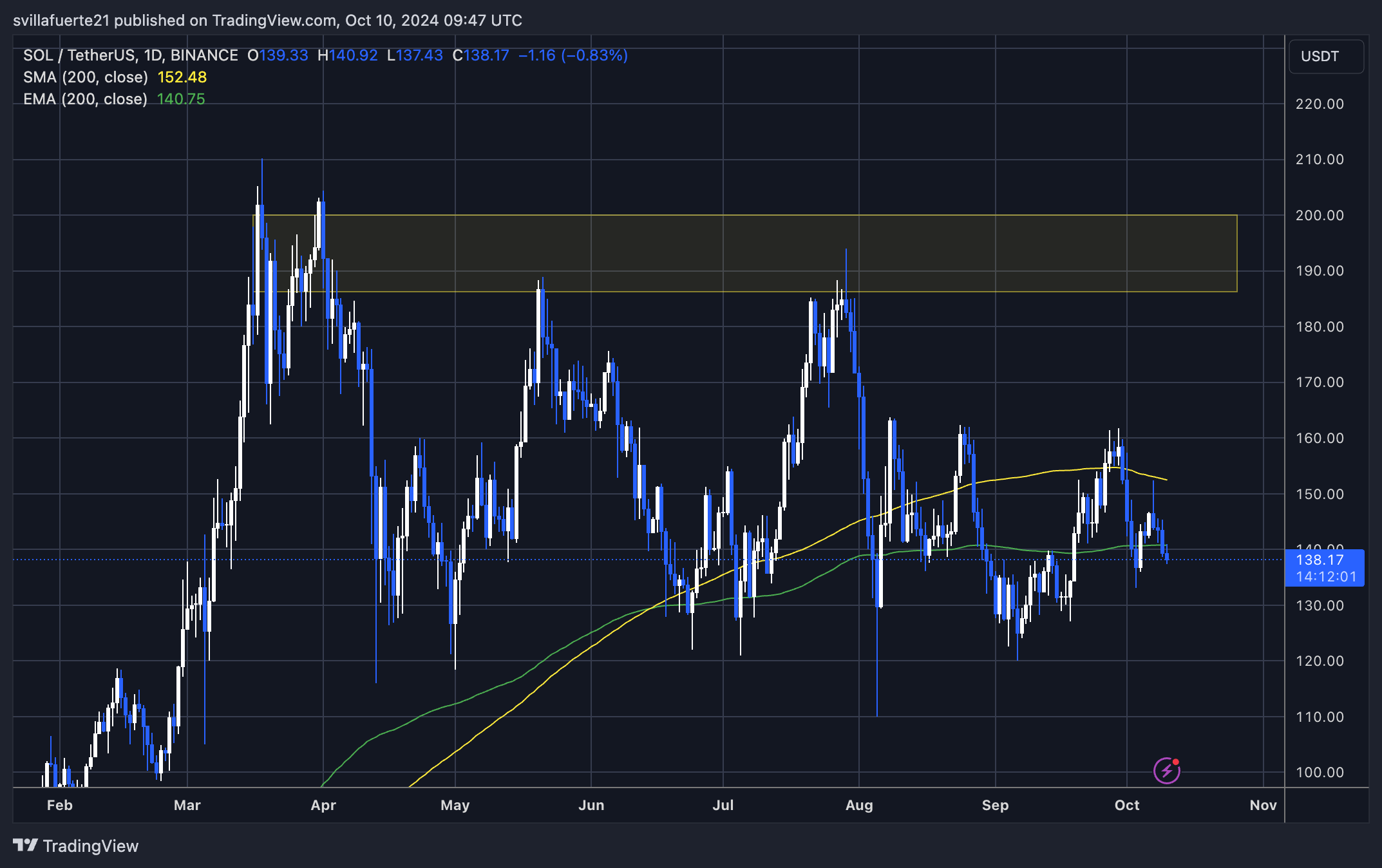Click the SMA value 152.48
This screenshot has height=868, width=1382.
tap(182, 77)
